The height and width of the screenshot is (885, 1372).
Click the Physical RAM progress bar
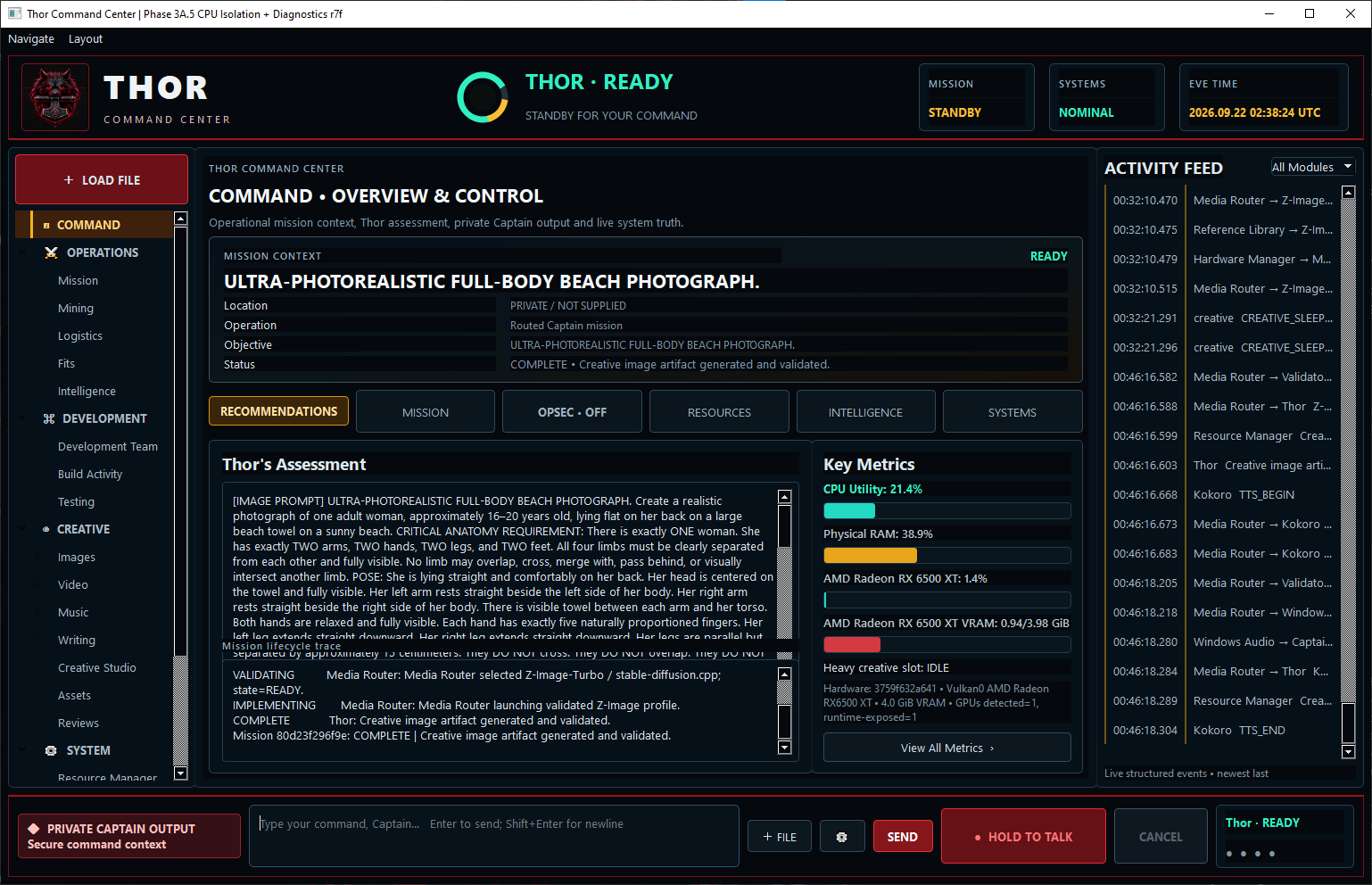point(946,556)
